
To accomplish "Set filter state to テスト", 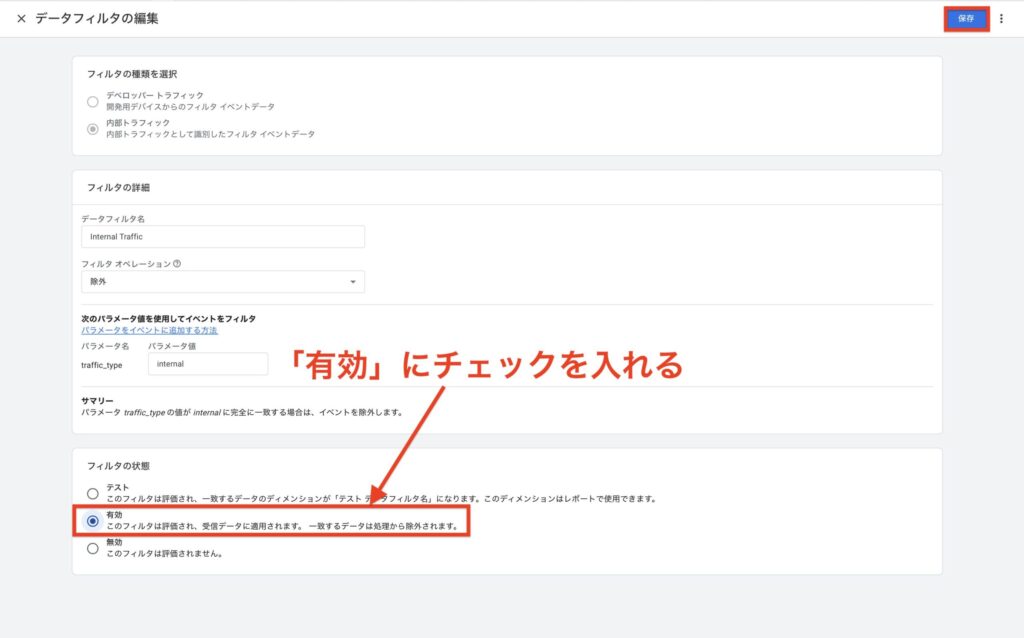I will point(93,493).
